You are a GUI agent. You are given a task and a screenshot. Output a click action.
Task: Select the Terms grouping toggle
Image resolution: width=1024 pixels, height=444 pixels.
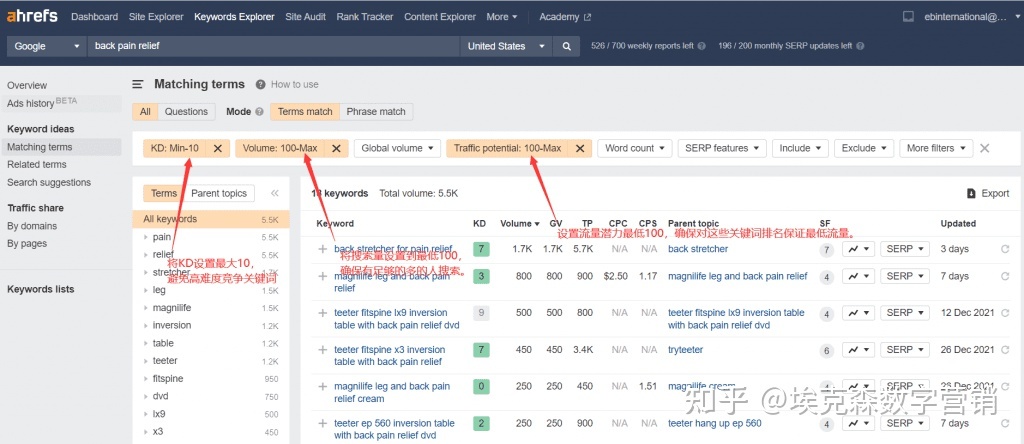tap(164, 193)
